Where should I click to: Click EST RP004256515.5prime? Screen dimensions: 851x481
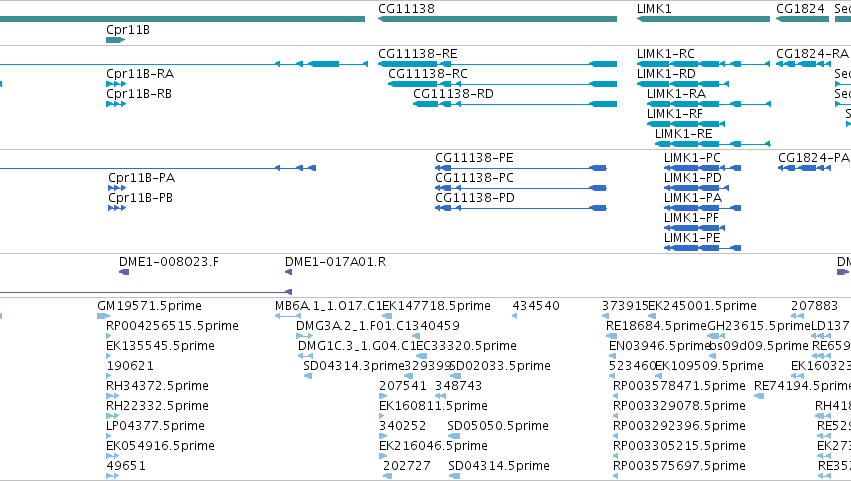[x=172, y=326]
